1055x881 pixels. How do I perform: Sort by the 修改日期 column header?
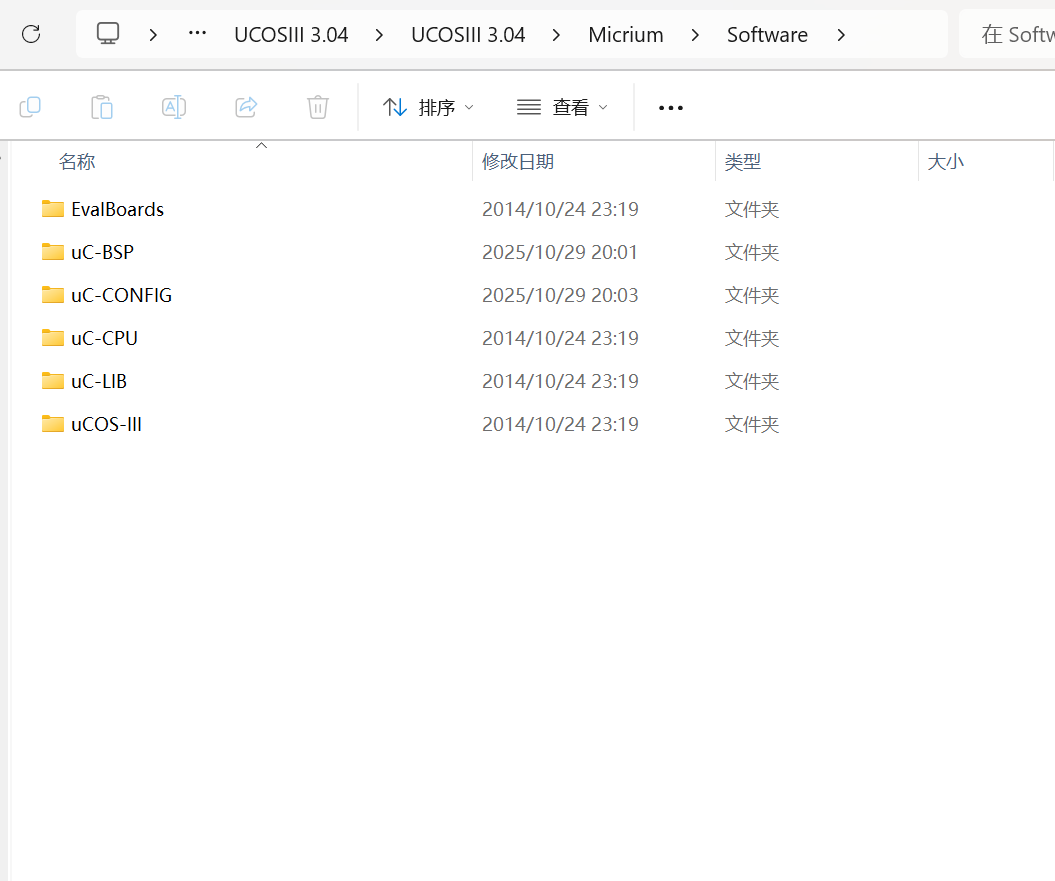click(x=518, y=162)
